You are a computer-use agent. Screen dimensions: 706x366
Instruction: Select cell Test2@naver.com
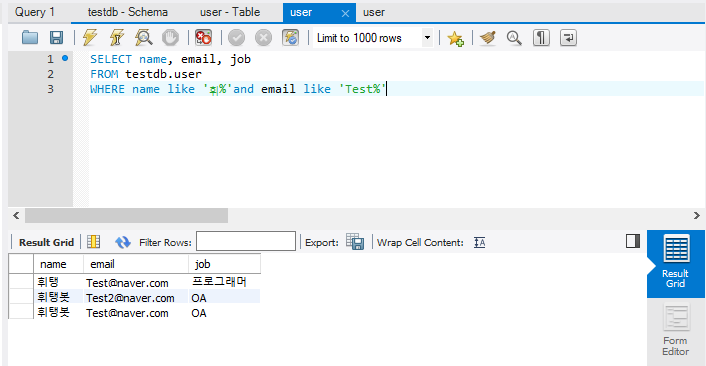(x=136, y=298)
